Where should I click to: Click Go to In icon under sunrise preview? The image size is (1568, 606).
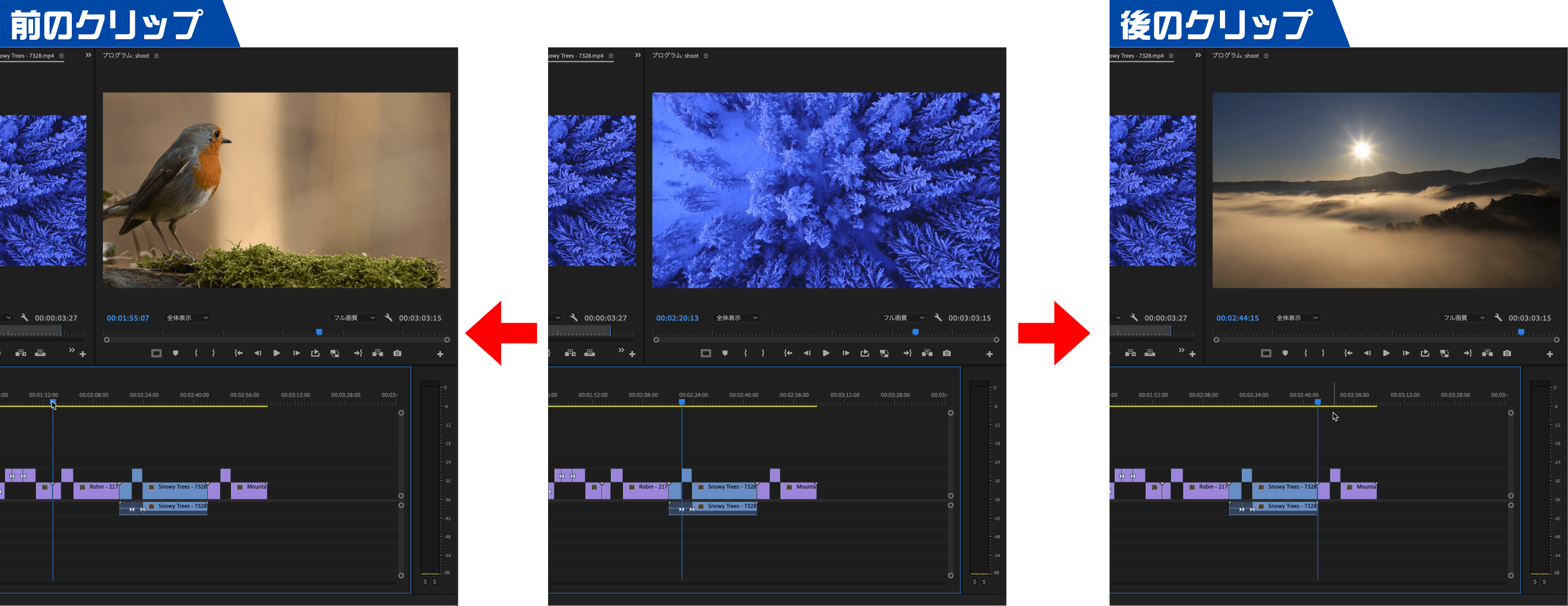point(1348,353)
